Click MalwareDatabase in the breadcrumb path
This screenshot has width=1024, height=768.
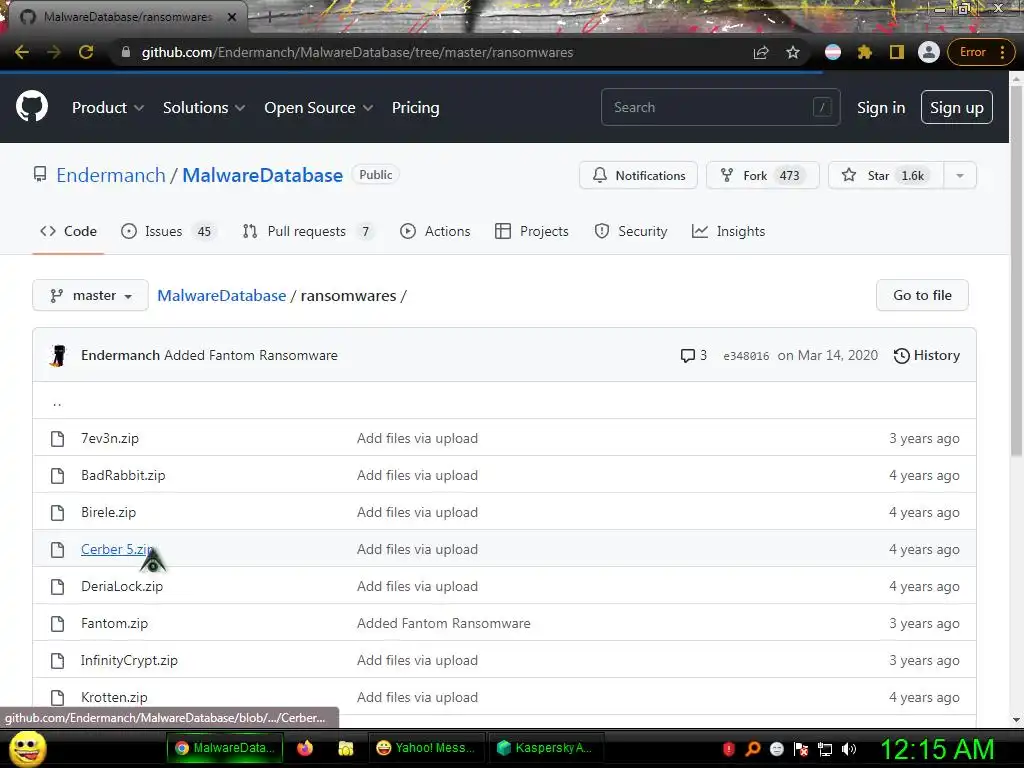pyautogui.click(x=221, y=296)
